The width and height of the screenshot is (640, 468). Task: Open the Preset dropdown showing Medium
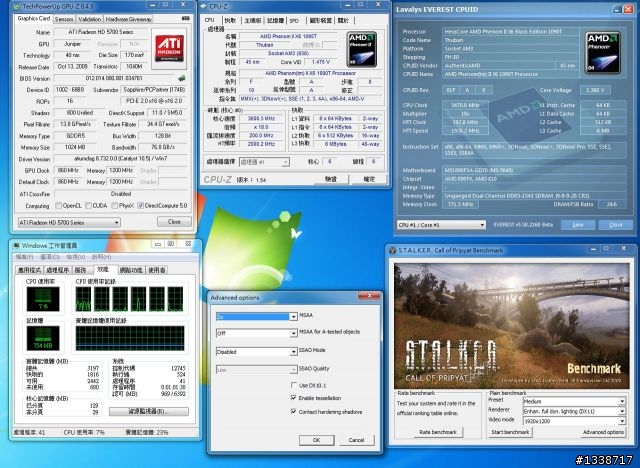(574, 401)
